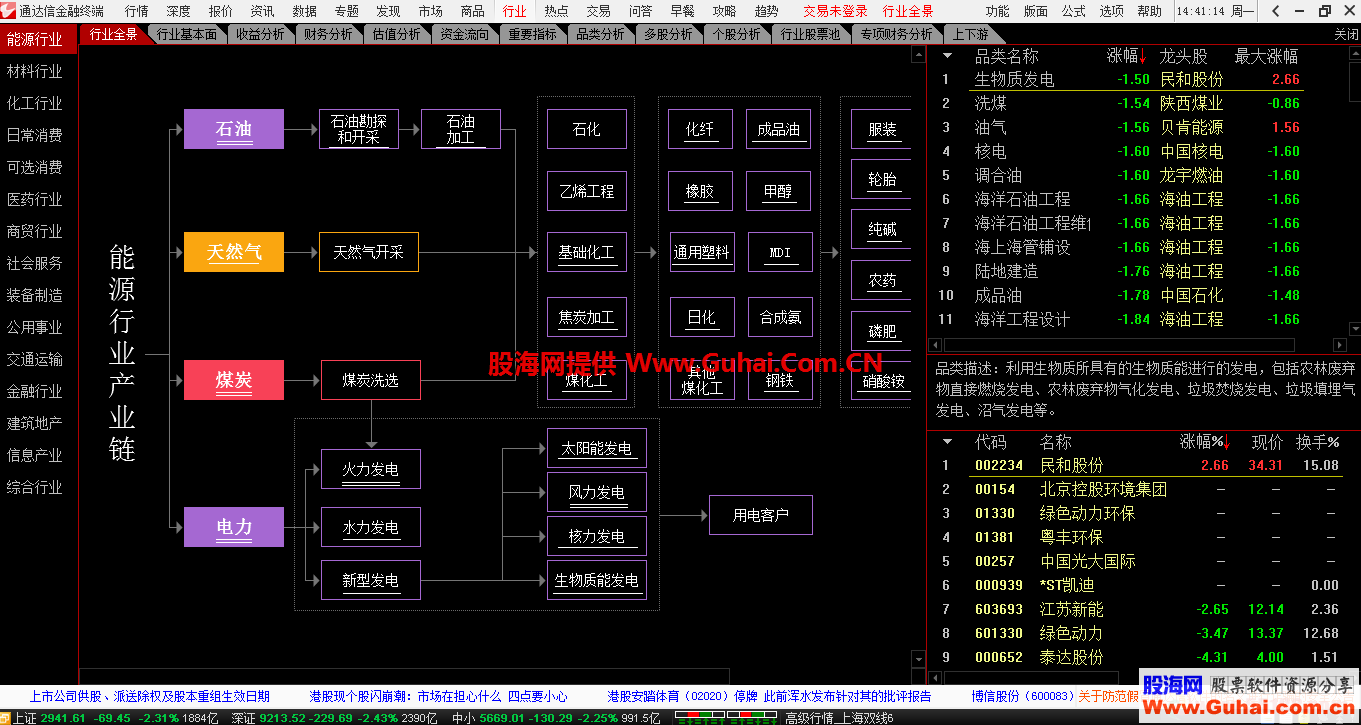Switch to the 个股分析 tab
Image resolution: width=1361 pixels, height=725 pixels.
[x=737, y=34]
